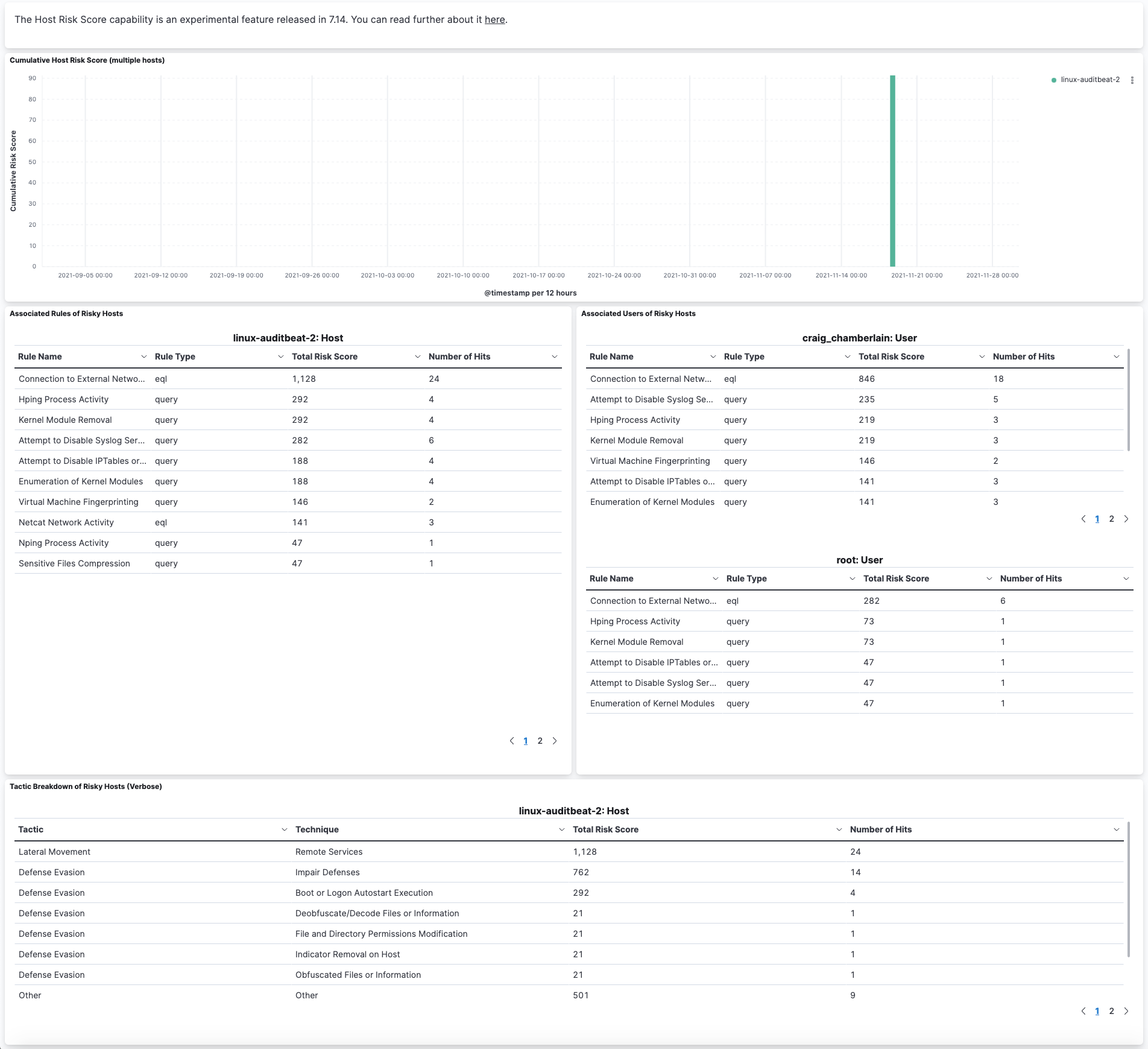The image size is (1148, 1049).
Task: Click the here link about Host Risk Score
Action: pyautogui.click(x=494, y=19)
